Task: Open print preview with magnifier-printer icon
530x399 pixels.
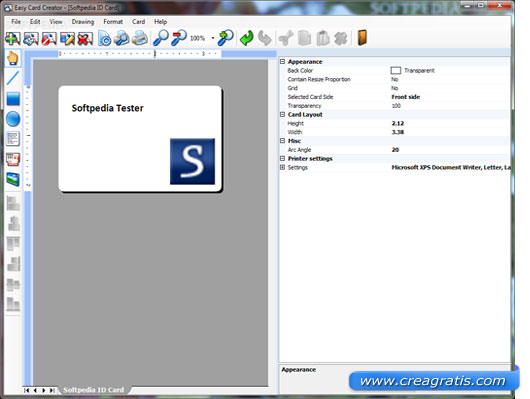Action: click(x=121, y=38)
